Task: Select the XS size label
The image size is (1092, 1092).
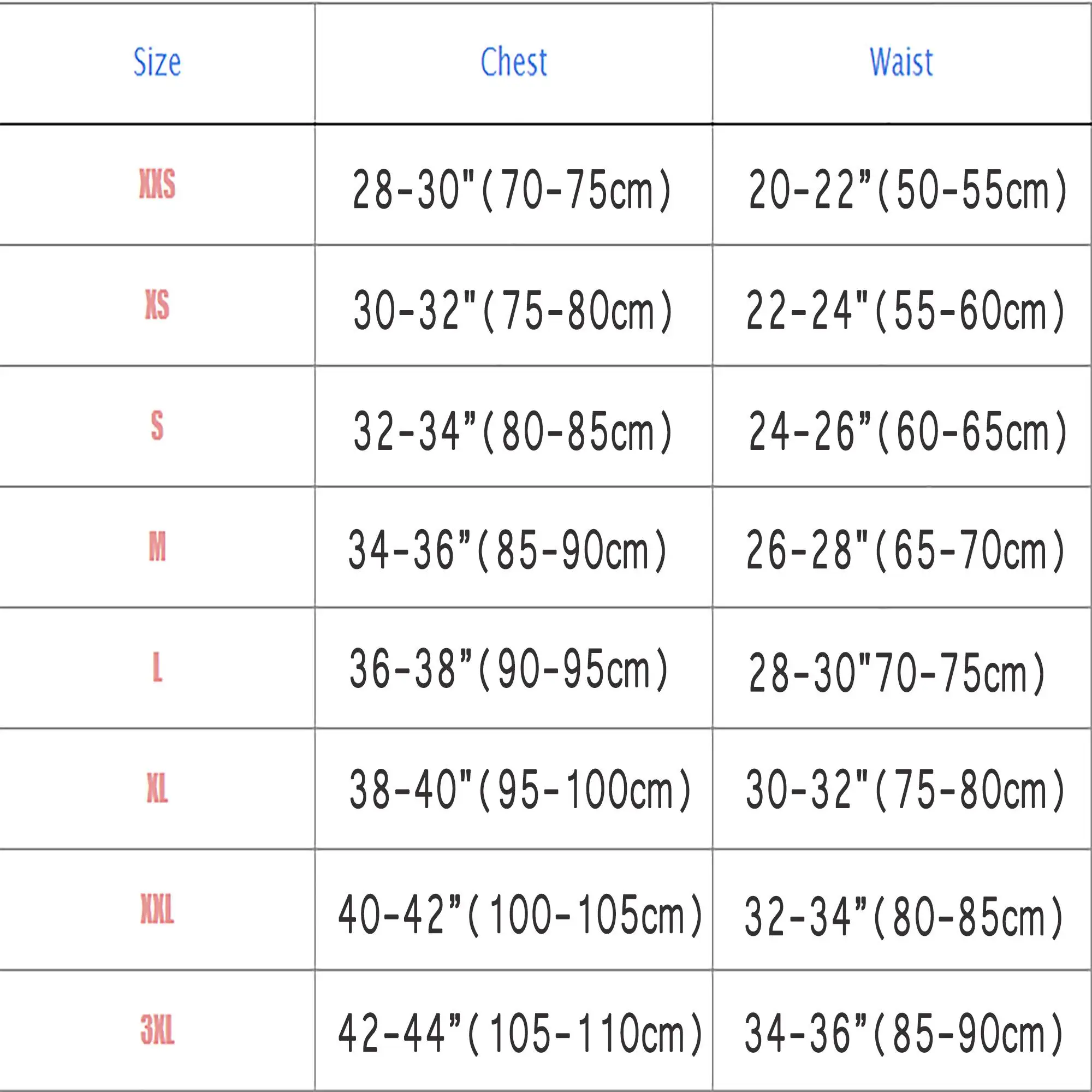Action: tap(157, 305)
